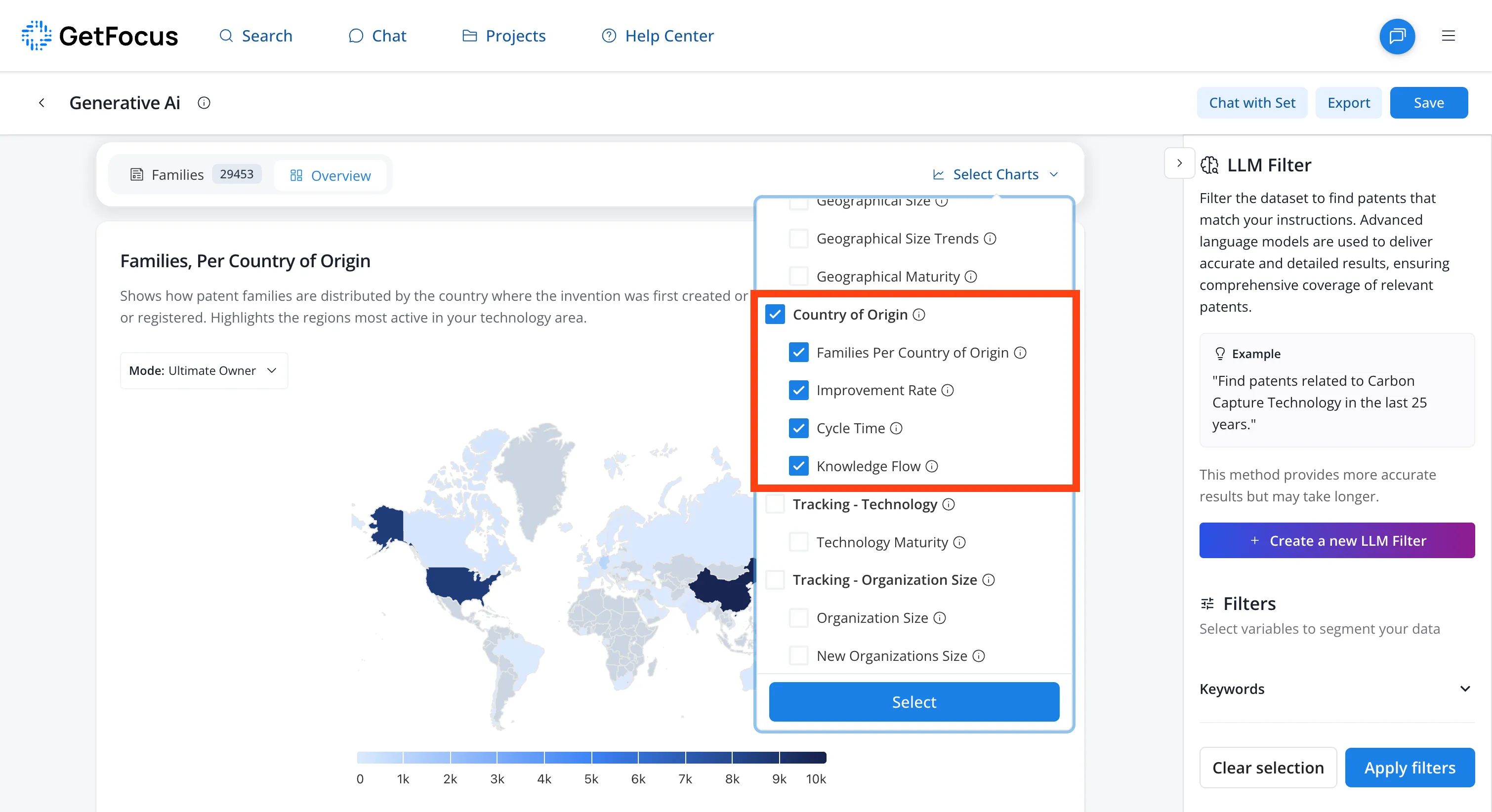Click the GetFocus logo

[99, 36]
